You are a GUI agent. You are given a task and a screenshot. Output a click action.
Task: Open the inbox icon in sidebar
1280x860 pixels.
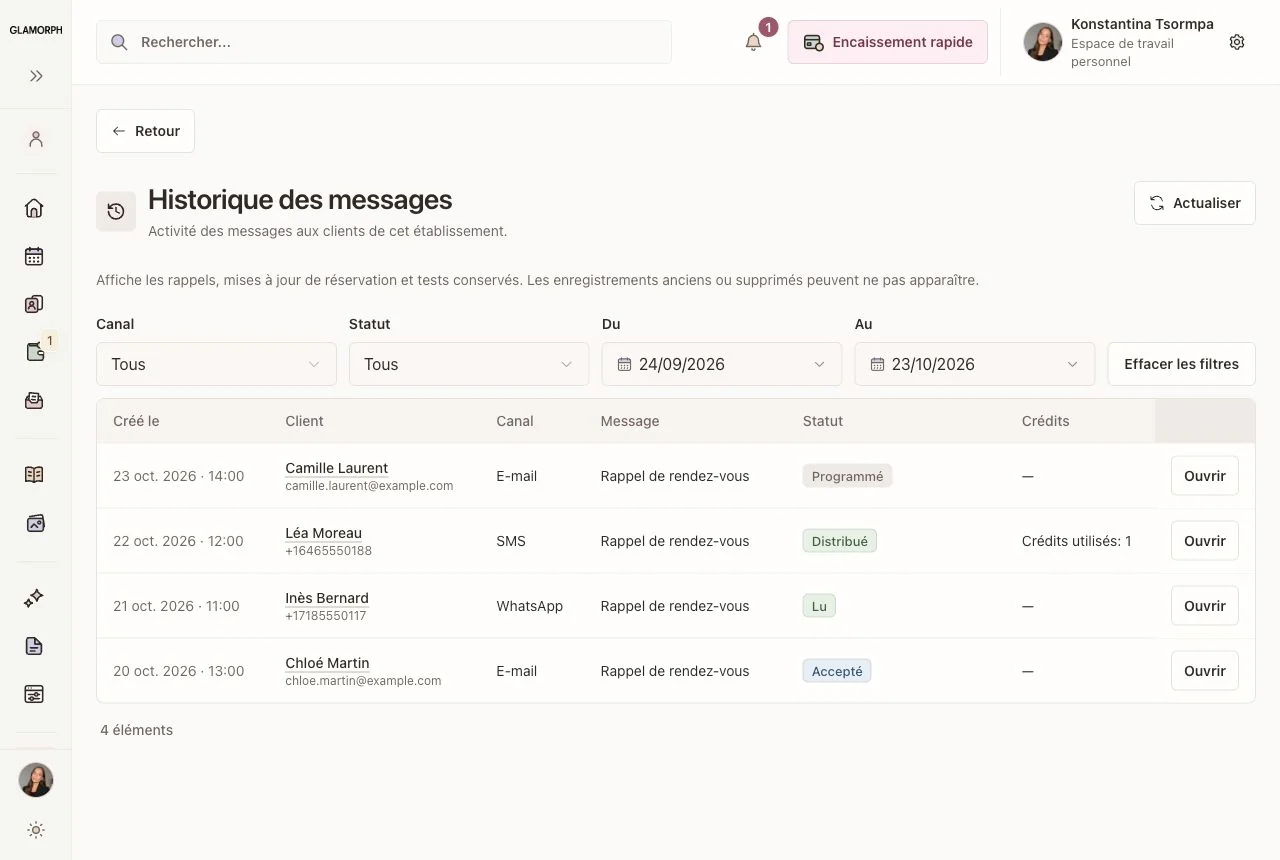tap(34, 400)
